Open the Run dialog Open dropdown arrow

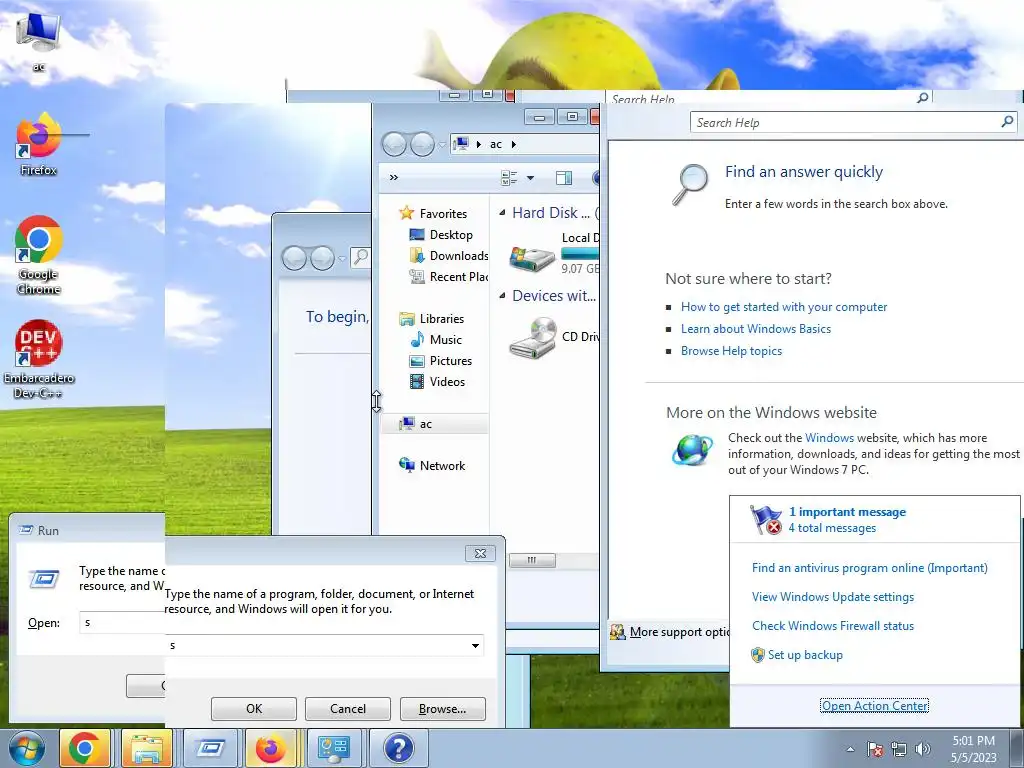475,645
